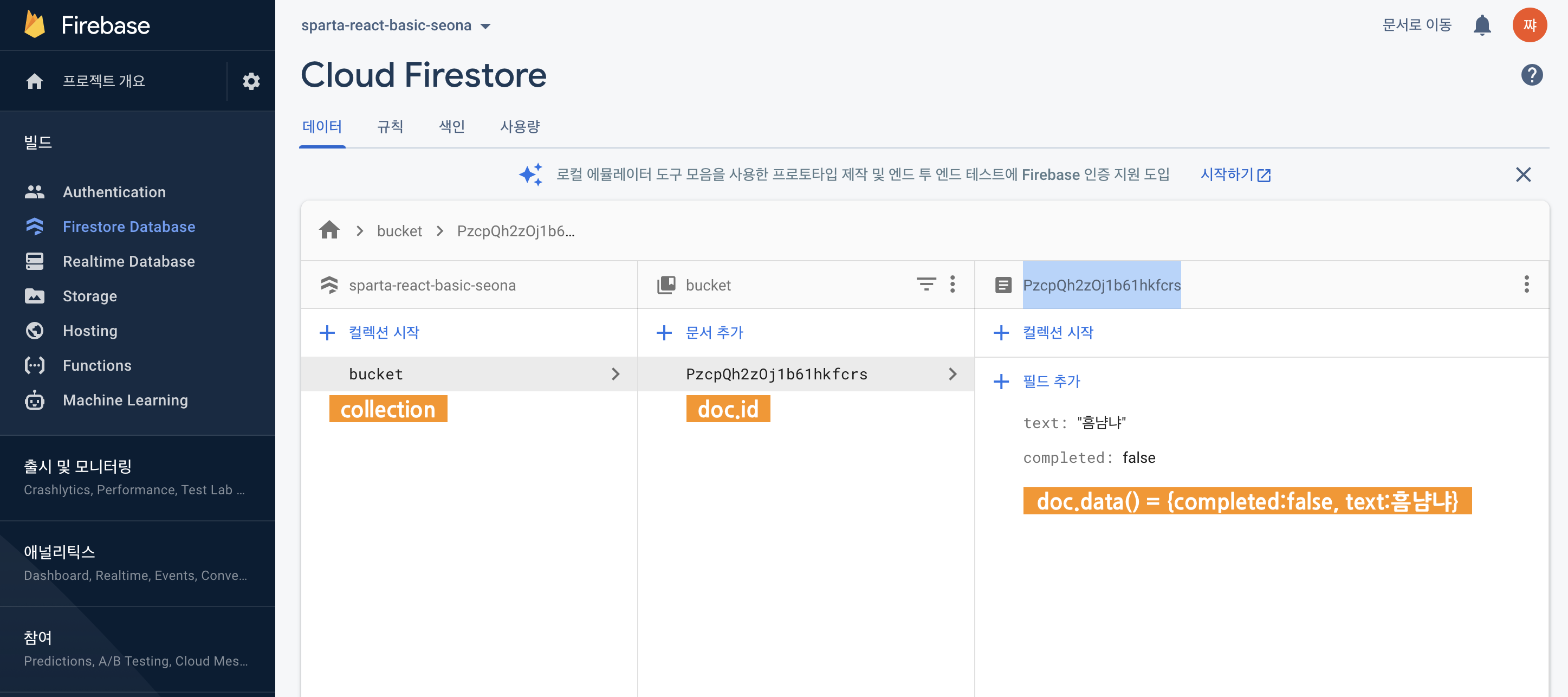This screenshot has height=697, width=1568.
Task: Click 문서로 이동 link
Action: (x=1417, y=25)
